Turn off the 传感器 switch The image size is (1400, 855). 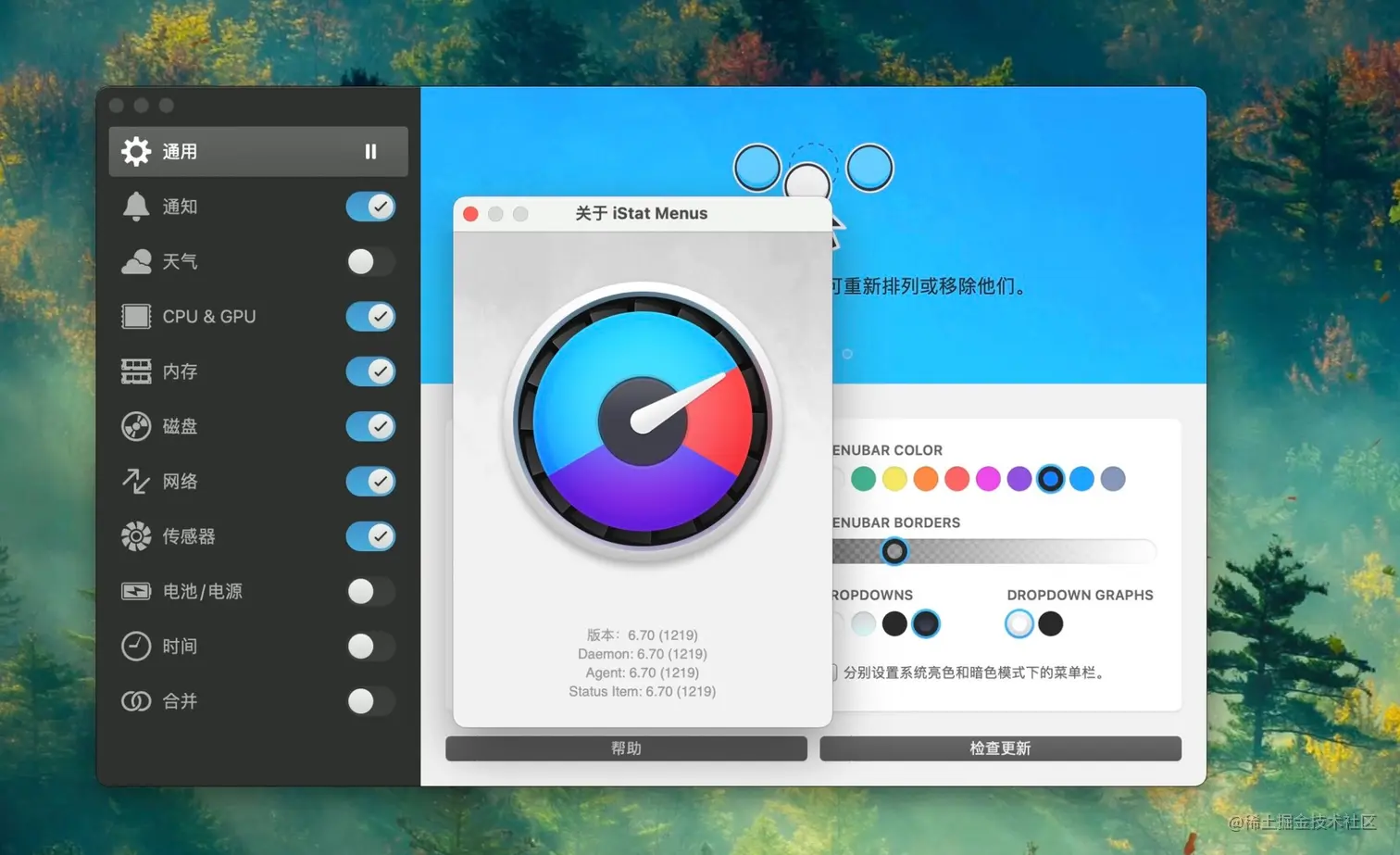pyautogui.click(x=370, y=536)
